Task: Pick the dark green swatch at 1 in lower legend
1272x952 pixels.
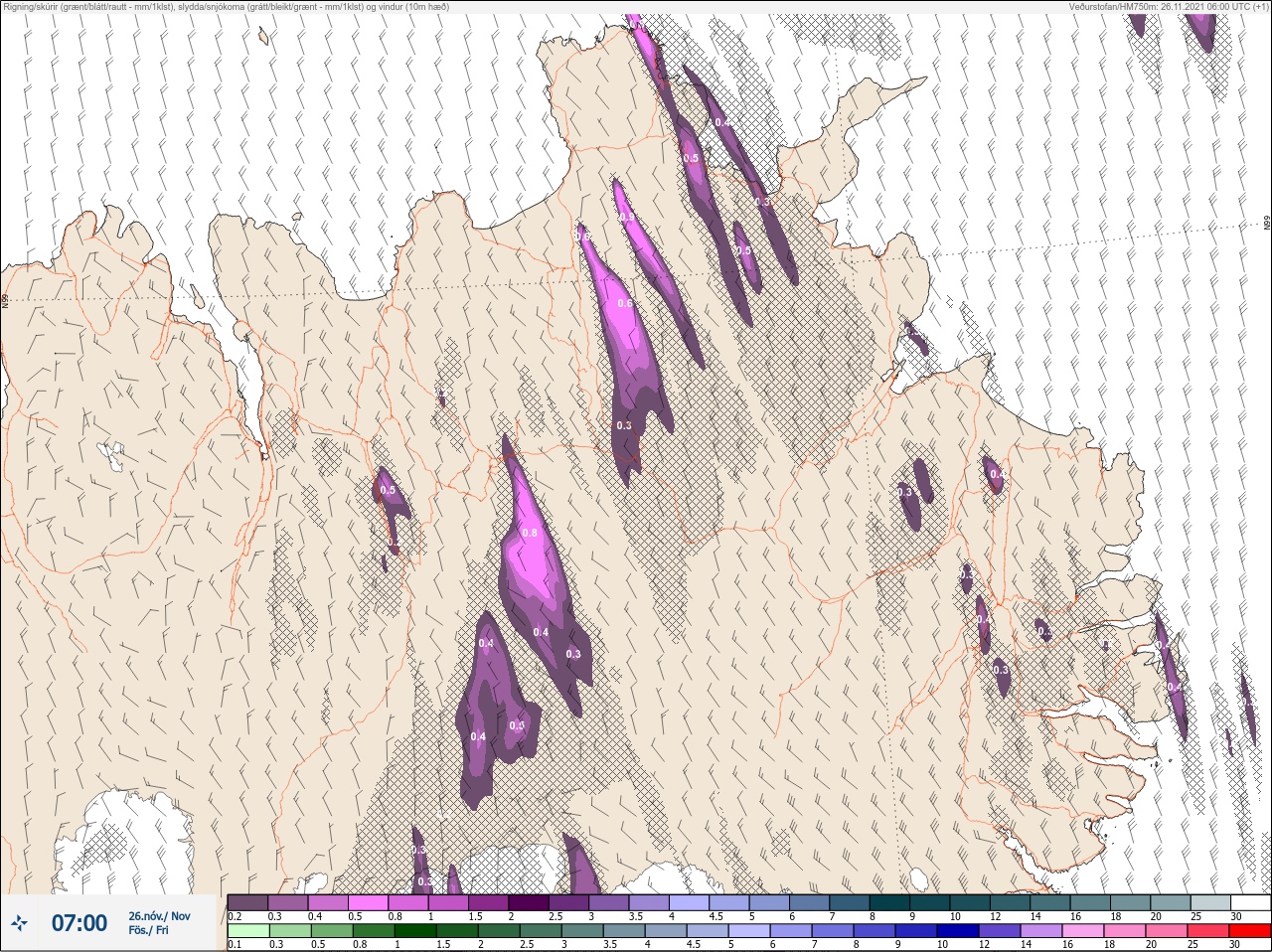Action: tap(413, 931)
